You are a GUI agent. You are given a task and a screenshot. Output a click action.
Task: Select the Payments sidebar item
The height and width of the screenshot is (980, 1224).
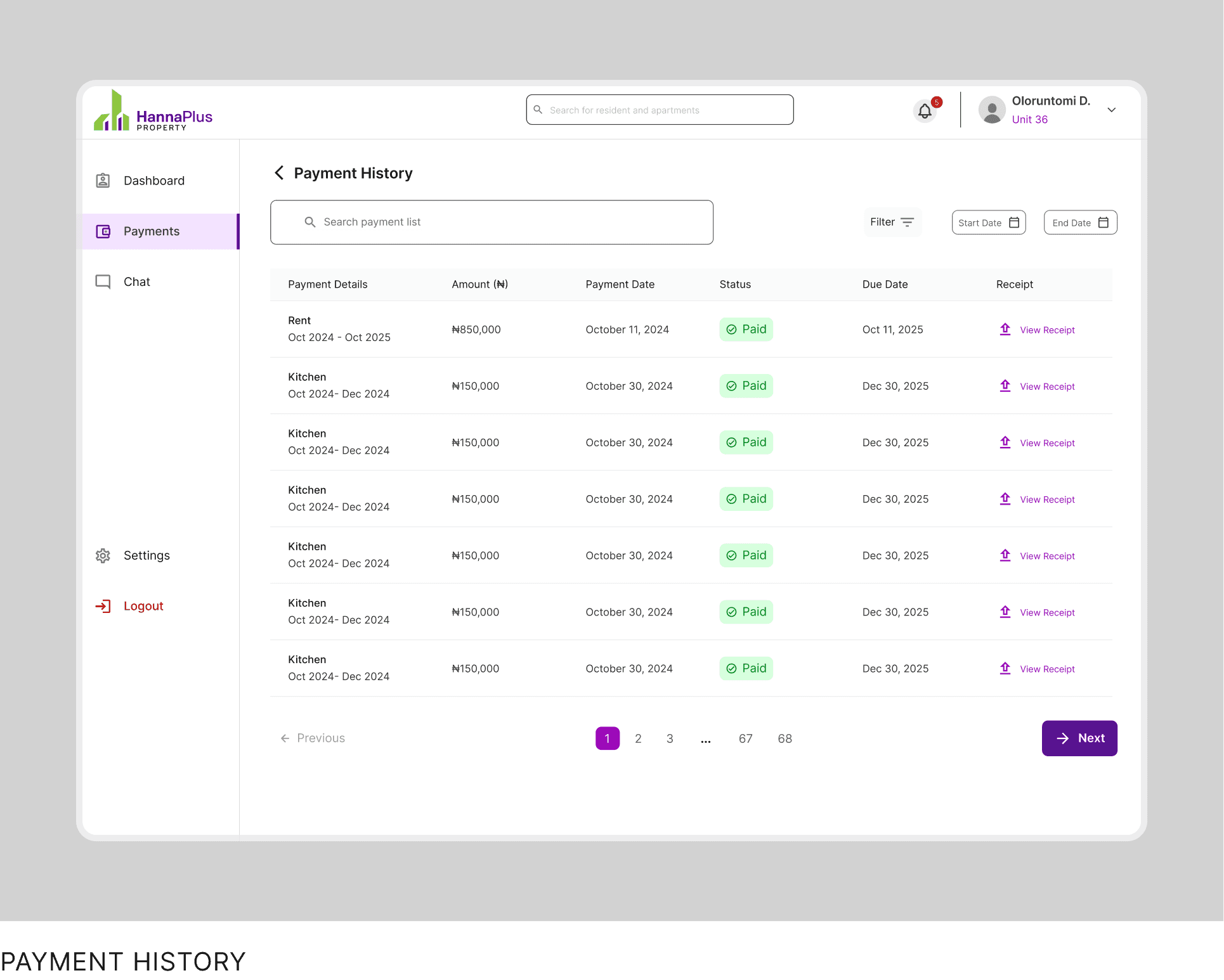tap(152, 231)
